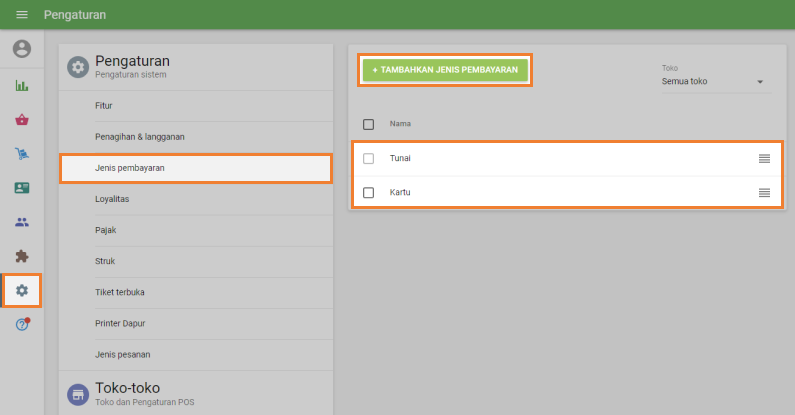The height and width of the screenshot is (415, 795).
Task: Check the Kartu payment type checkbox
Action: [368, 192]
